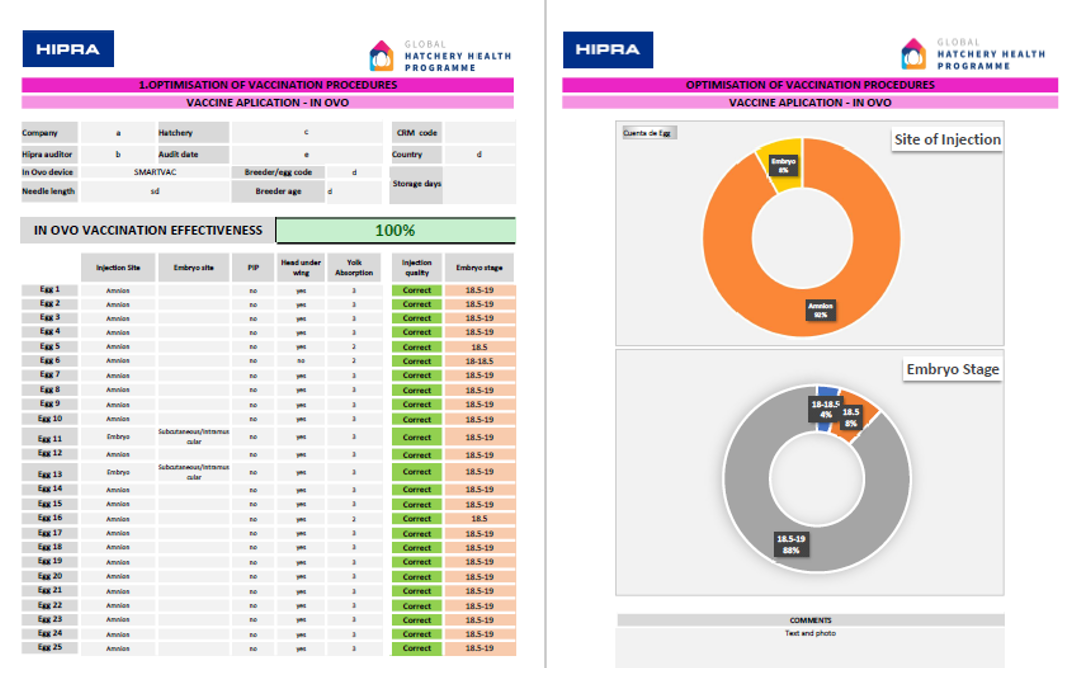Select the Egg 25 row label
The image size is (1078, 680).
pyautogui.click(x=50, y=648)
